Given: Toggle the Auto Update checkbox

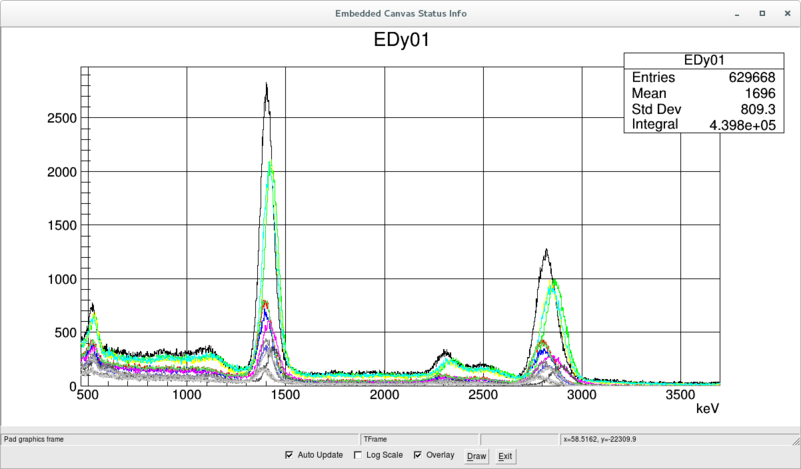Looking at the screenshot, I should (289, 455).
